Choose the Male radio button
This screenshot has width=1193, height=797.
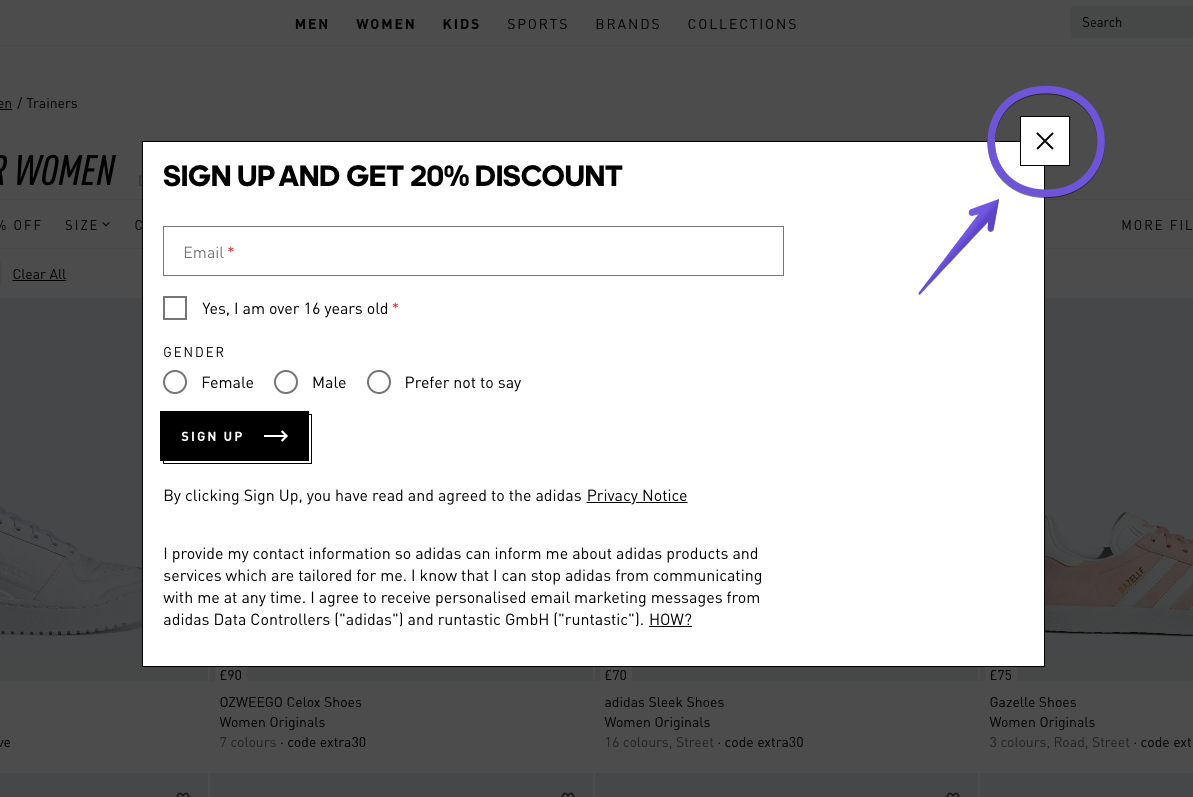pyautogui.click(x=286, y=382)
